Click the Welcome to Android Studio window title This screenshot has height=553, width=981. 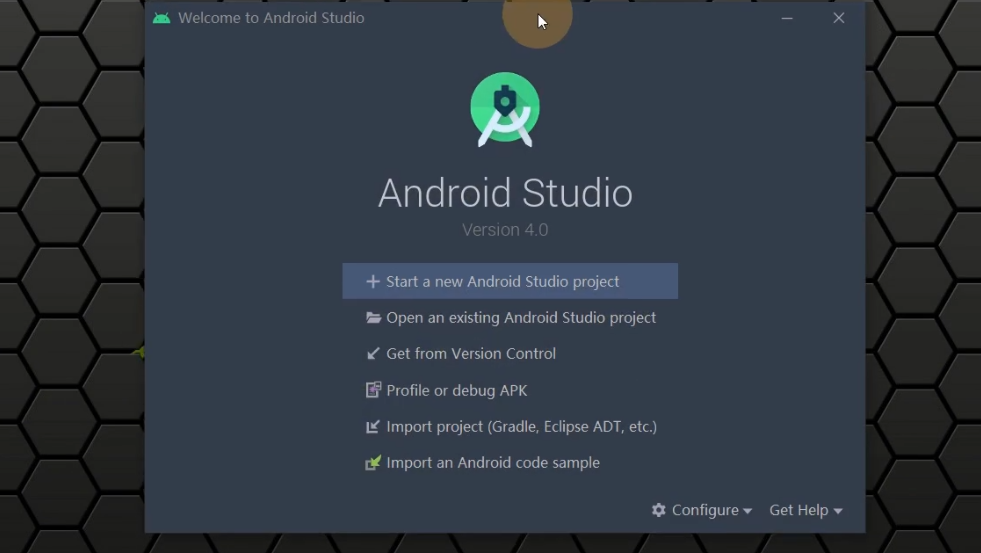click(271, 18)
